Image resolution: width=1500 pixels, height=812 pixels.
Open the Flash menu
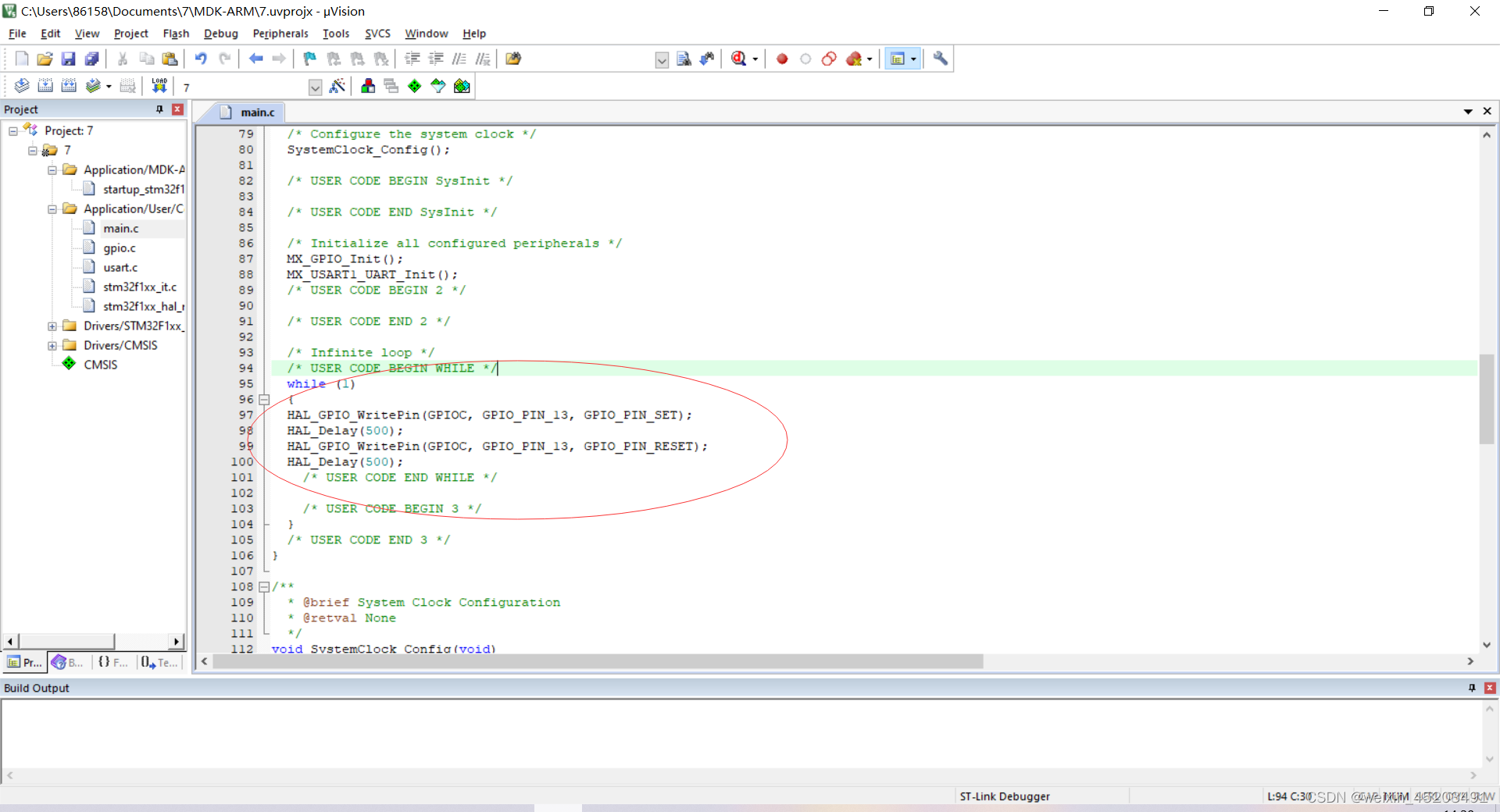[176, 34]
